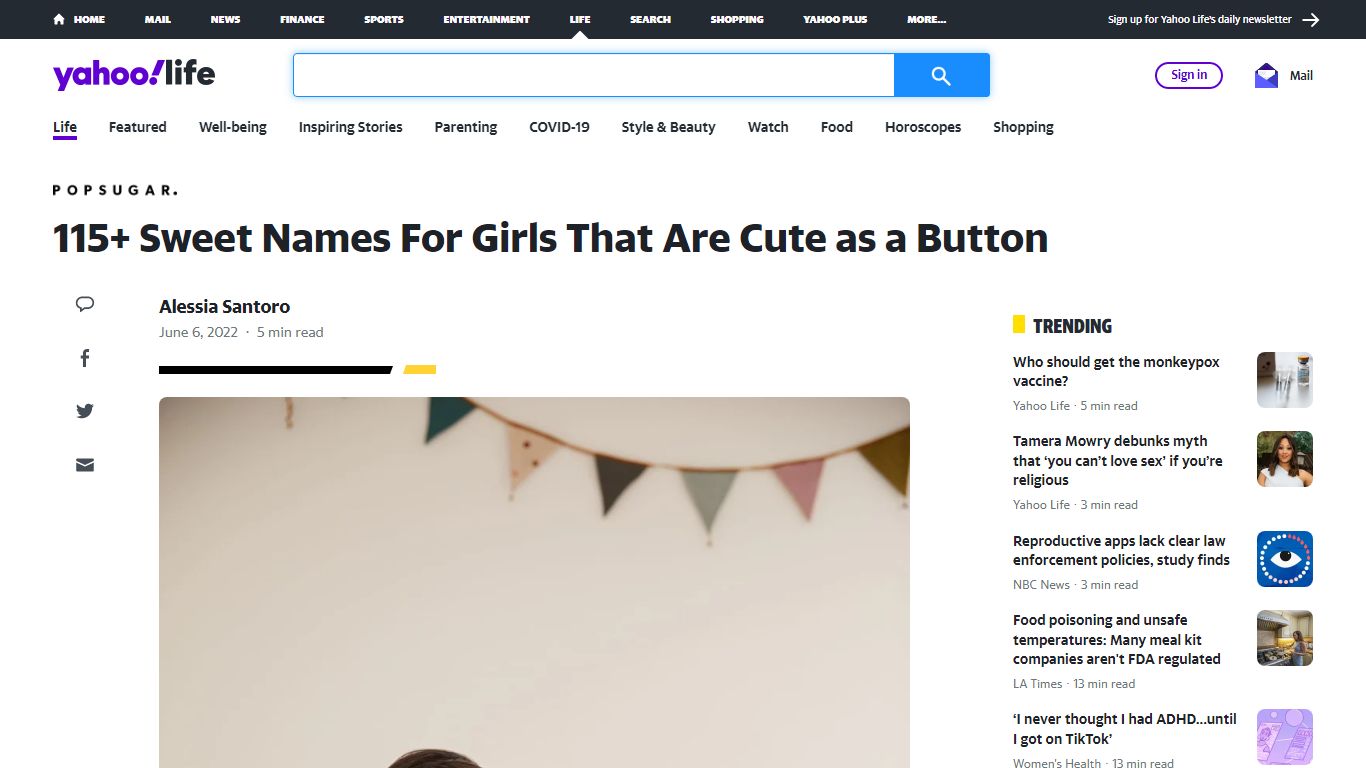The height and width of the screenshot is (768, 1366).
Task: Click Reproductive apps eye thumbnail
Action: [x=1284, y=559]
